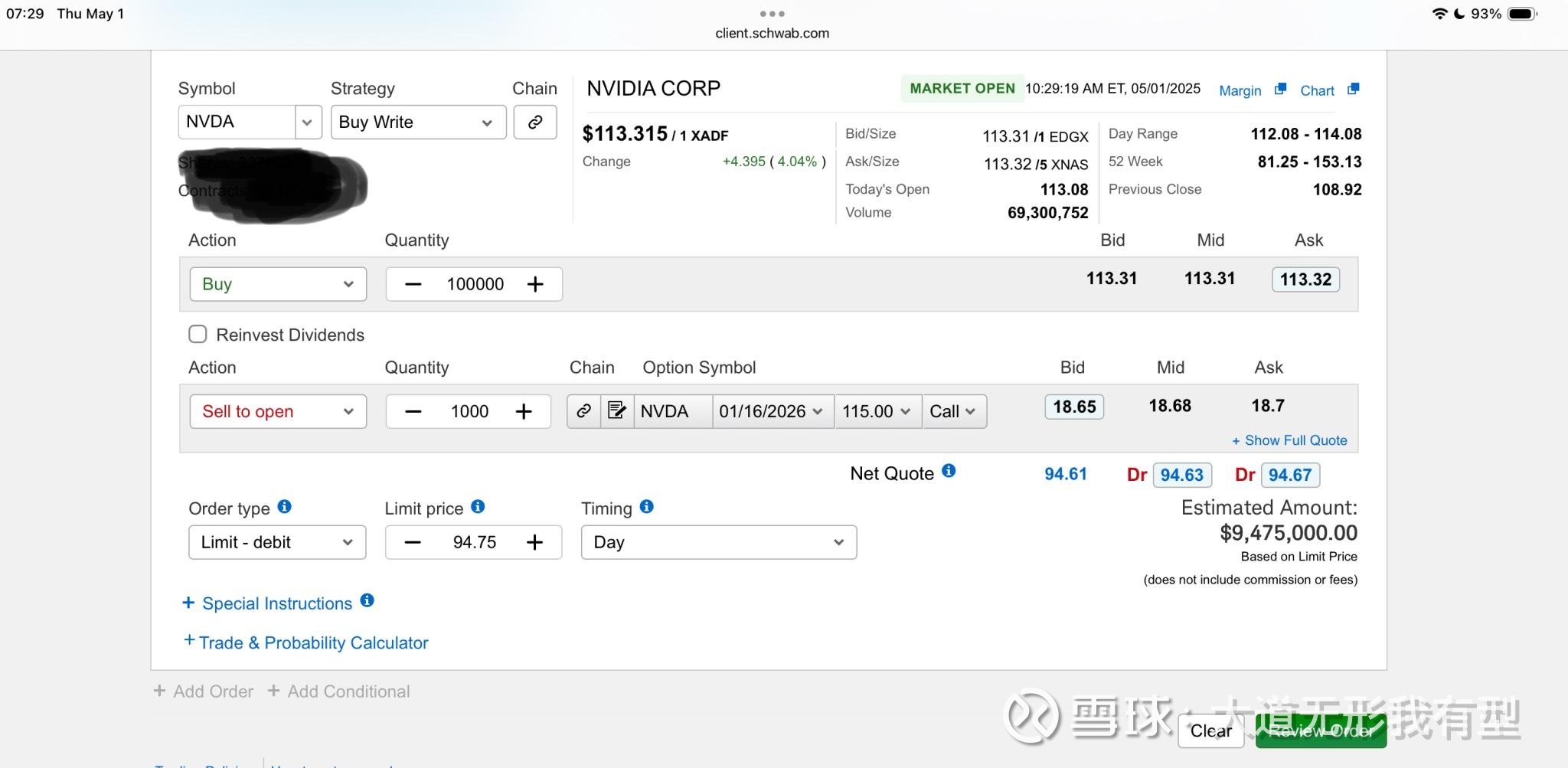Open the Net Quote info icon

coord(949,471)
